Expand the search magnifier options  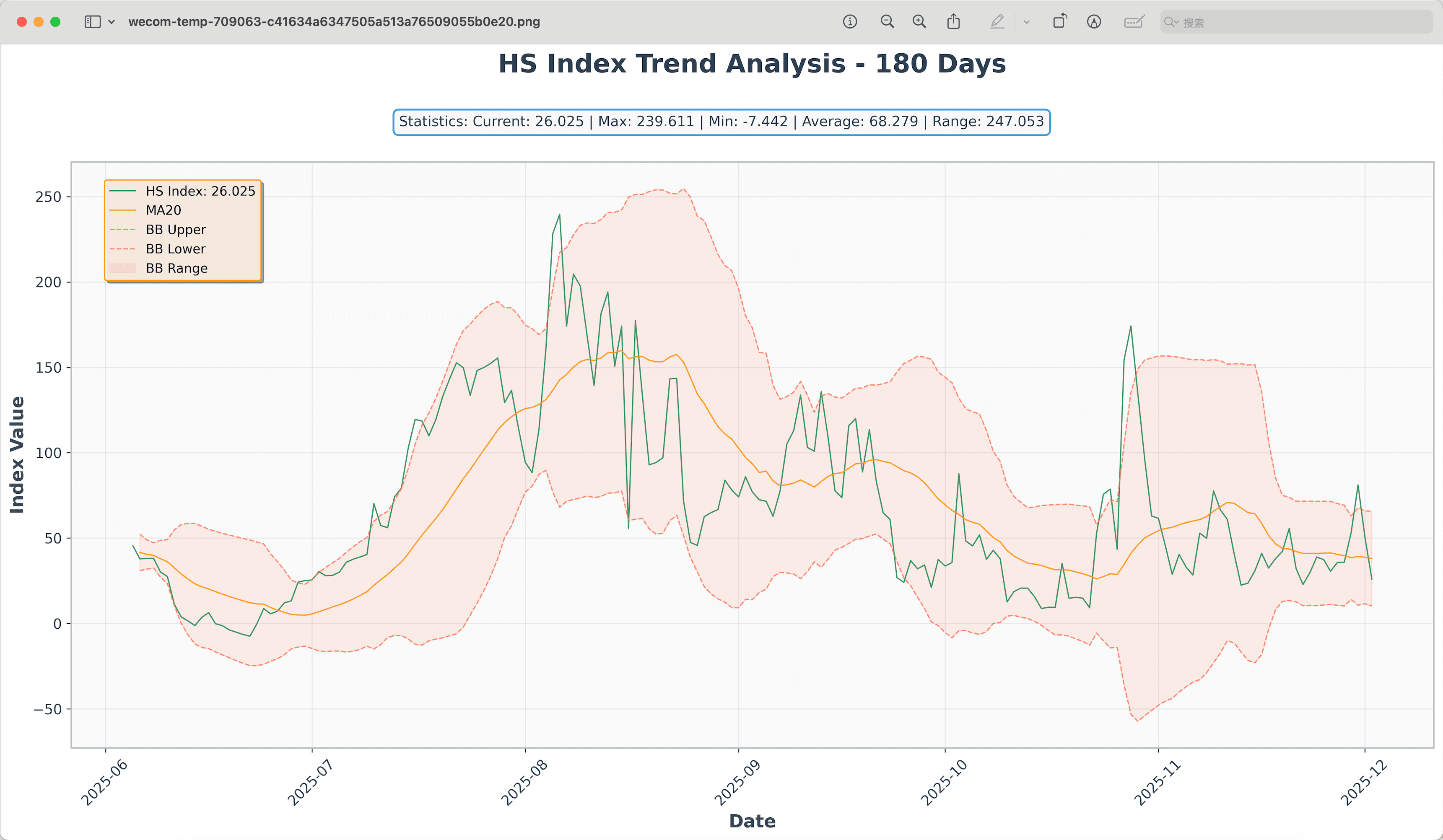point(1171,22)
